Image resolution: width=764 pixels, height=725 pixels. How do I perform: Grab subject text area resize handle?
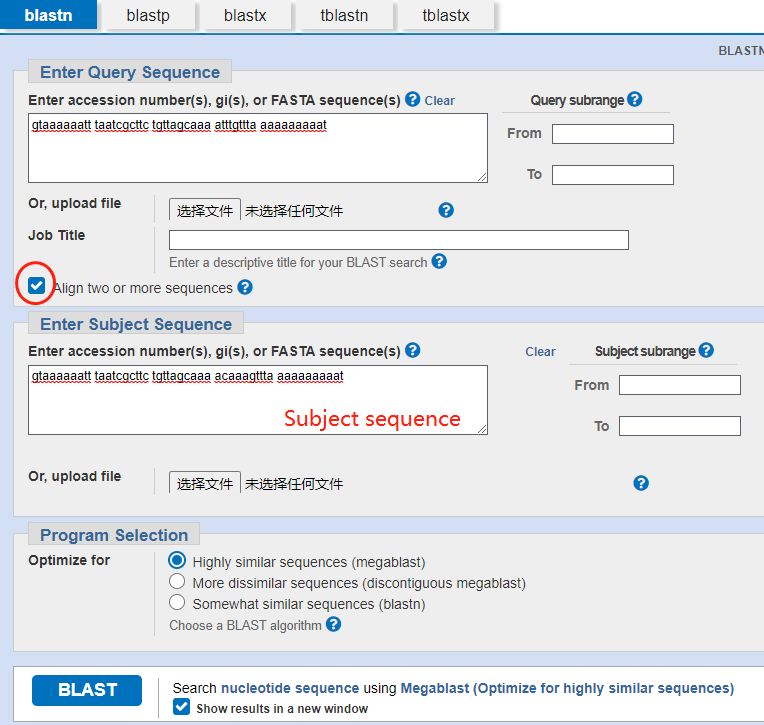coord(482,429)
